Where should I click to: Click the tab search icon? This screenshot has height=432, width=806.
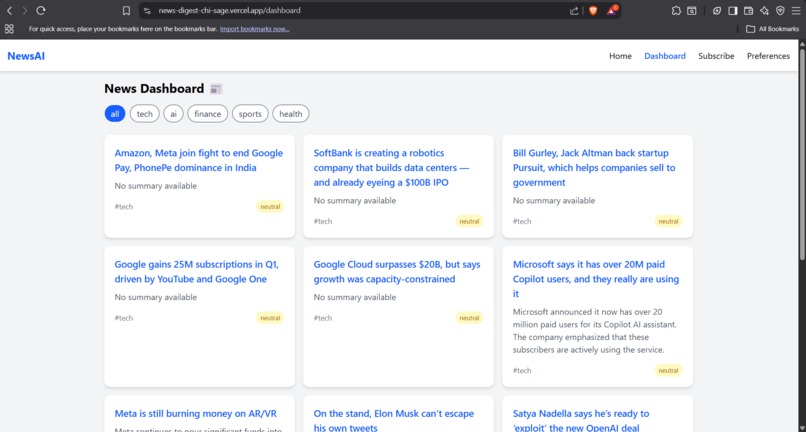[x=692, y=10]
